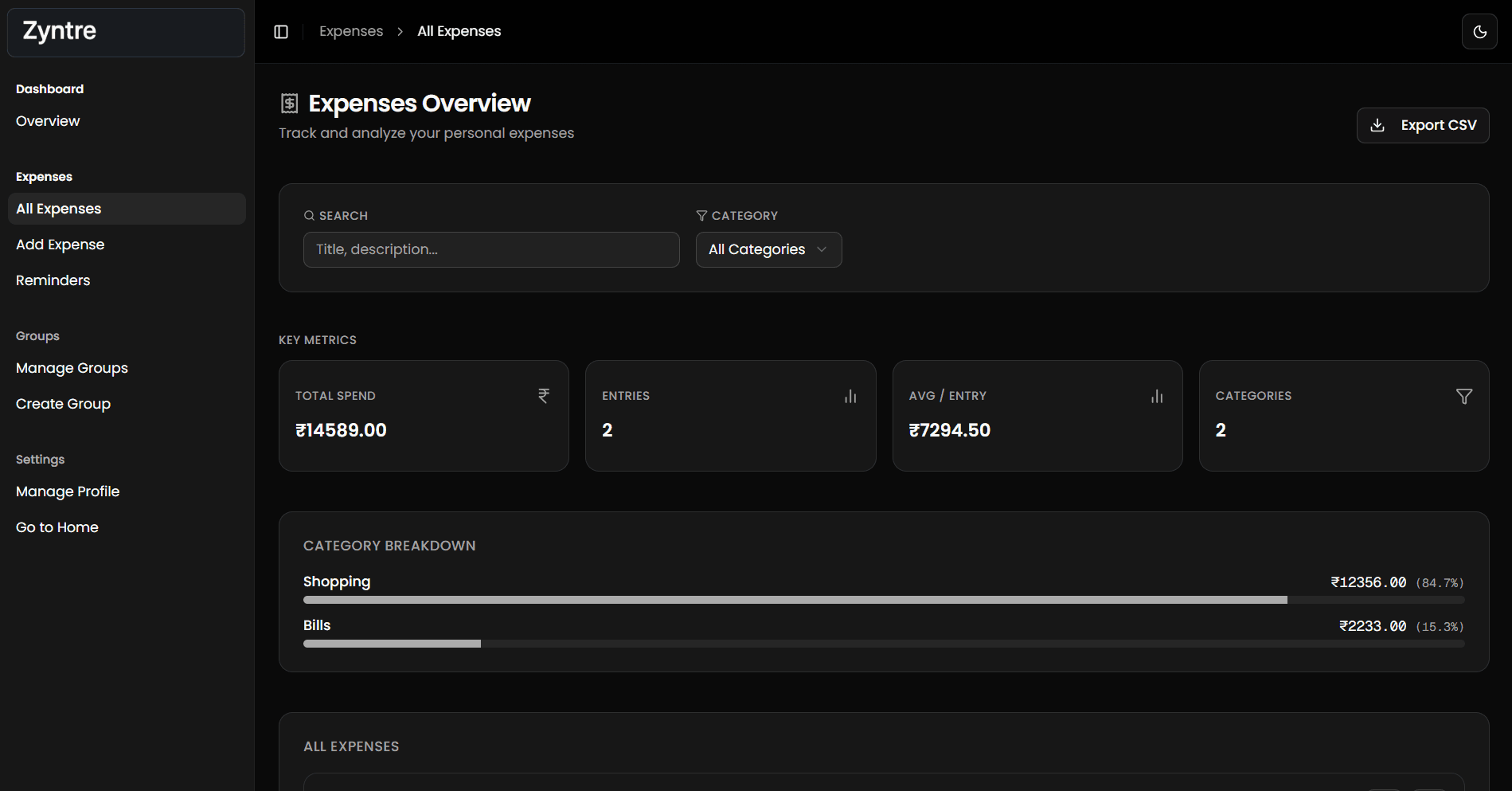Click the funnel icon in Categories card
The width and height of the screenshot is (1512, 791).
pos(1463,396)
